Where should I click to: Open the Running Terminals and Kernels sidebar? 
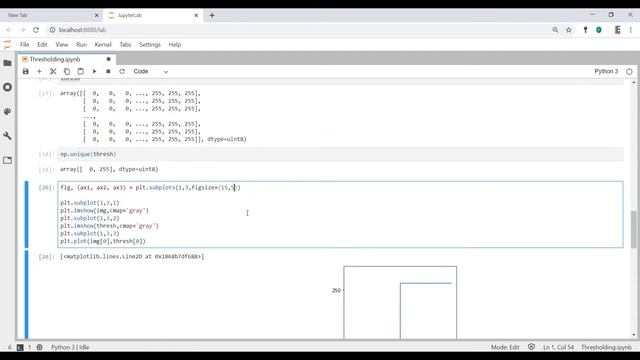point(7,87)
